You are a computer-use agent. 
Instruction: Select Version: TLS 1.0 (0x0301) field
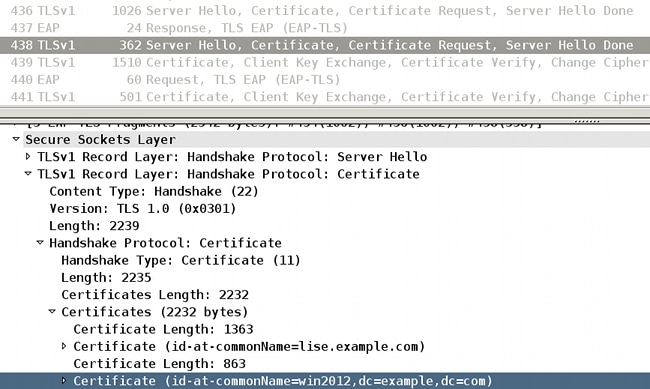pyautogui.click(x=143, y=208)
